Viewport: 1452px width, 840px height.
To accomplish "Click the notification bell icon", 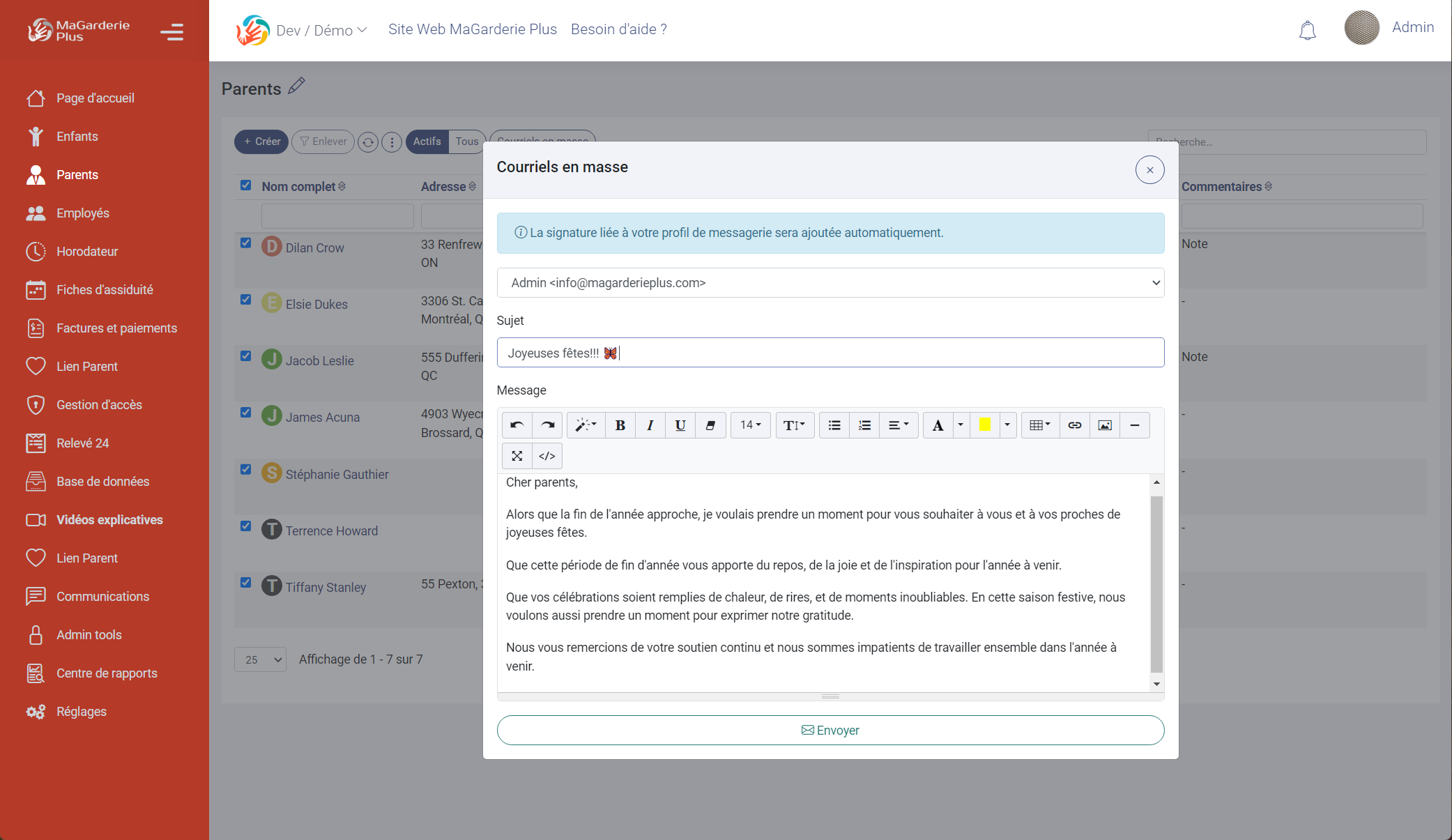I will click(x=1307, y=31).
